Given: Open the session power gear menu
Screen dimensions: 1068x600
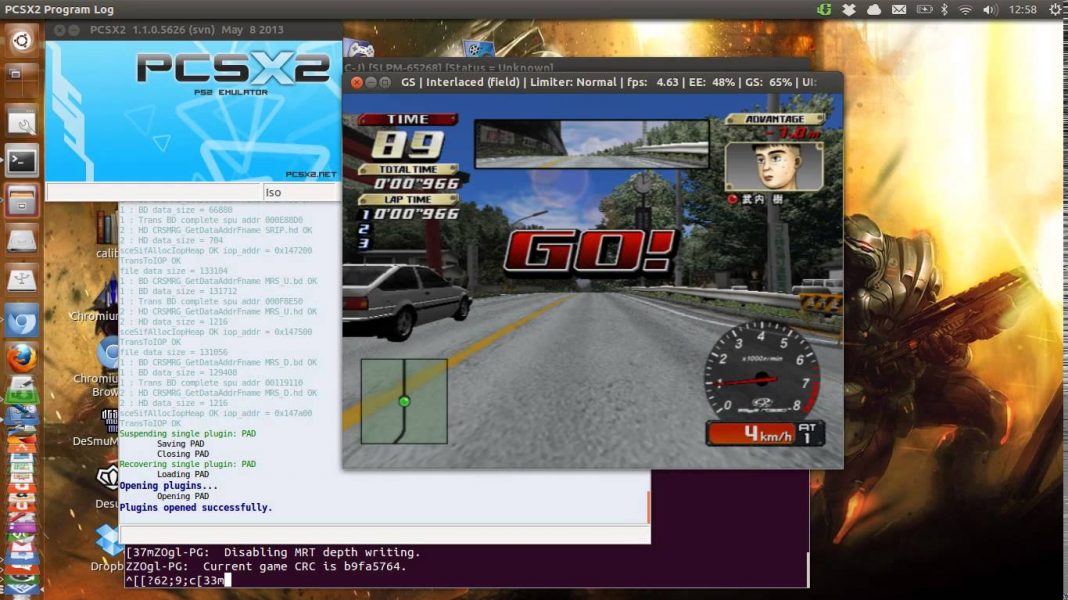Looking at the screenshot, I should pos(1055,10).
